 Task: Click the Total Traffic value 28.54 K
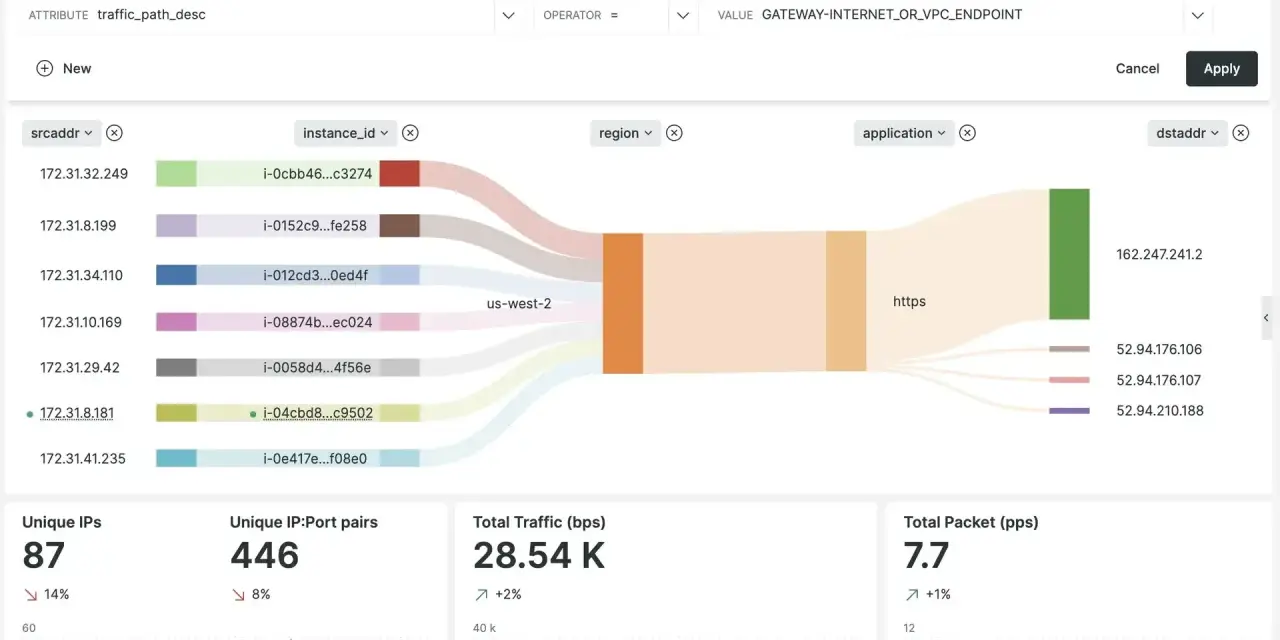539,555
